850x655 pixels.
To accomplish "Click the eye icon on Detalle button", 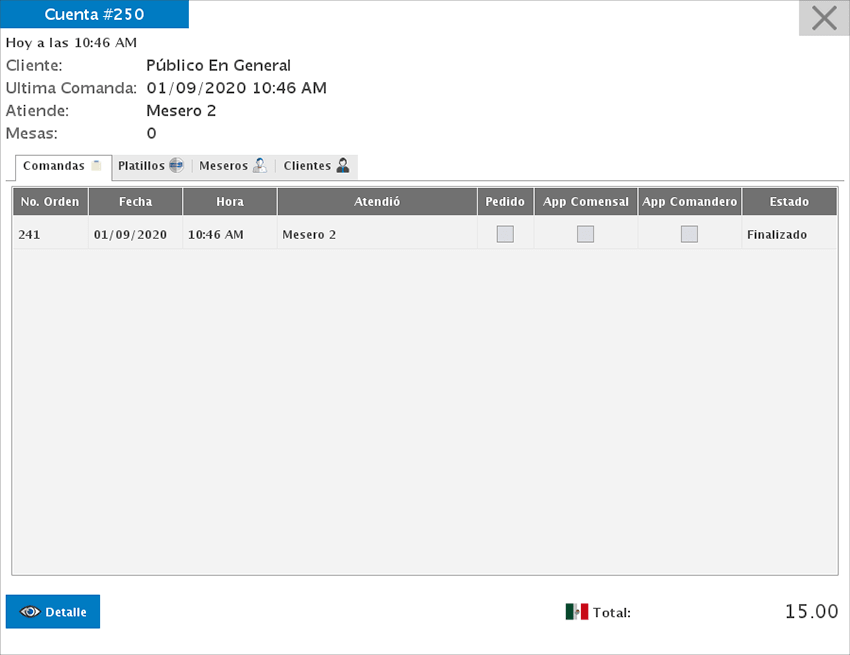I will pos(30,612).
